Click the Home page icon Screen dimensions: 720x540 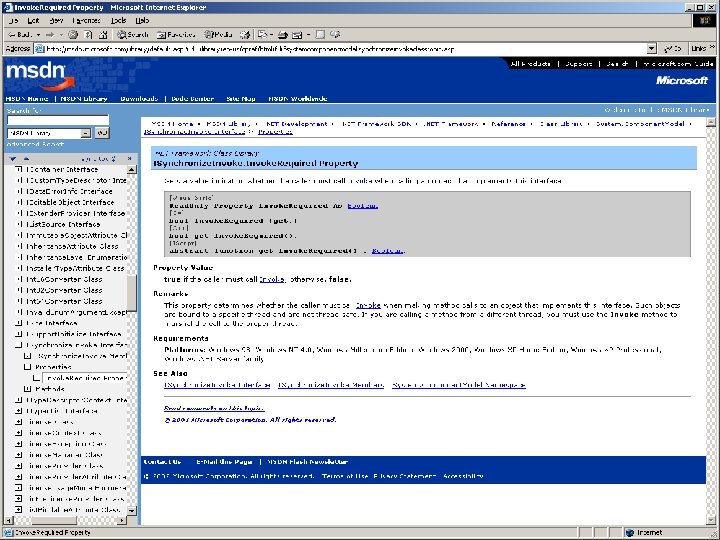[103, 34]
